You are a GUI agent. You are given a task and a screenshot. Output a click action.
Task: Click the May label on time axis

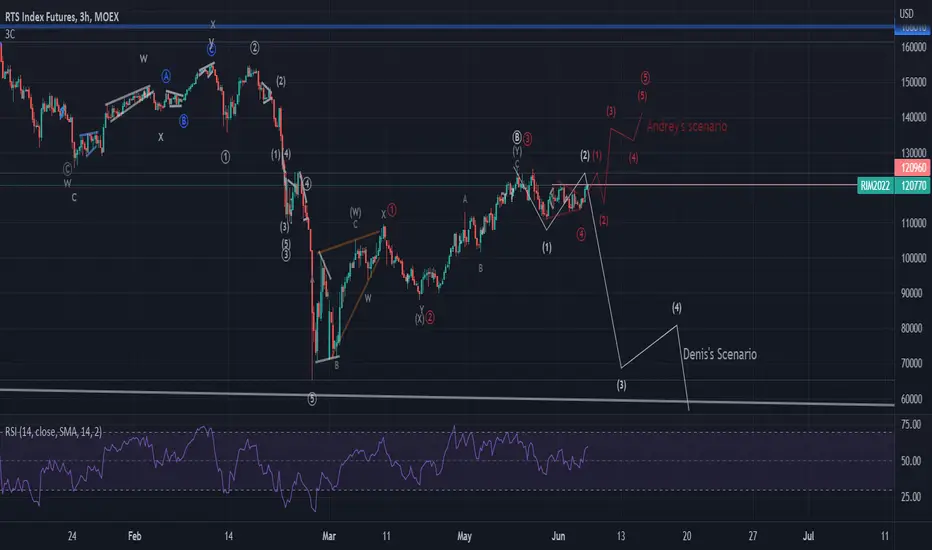[464, 536]
